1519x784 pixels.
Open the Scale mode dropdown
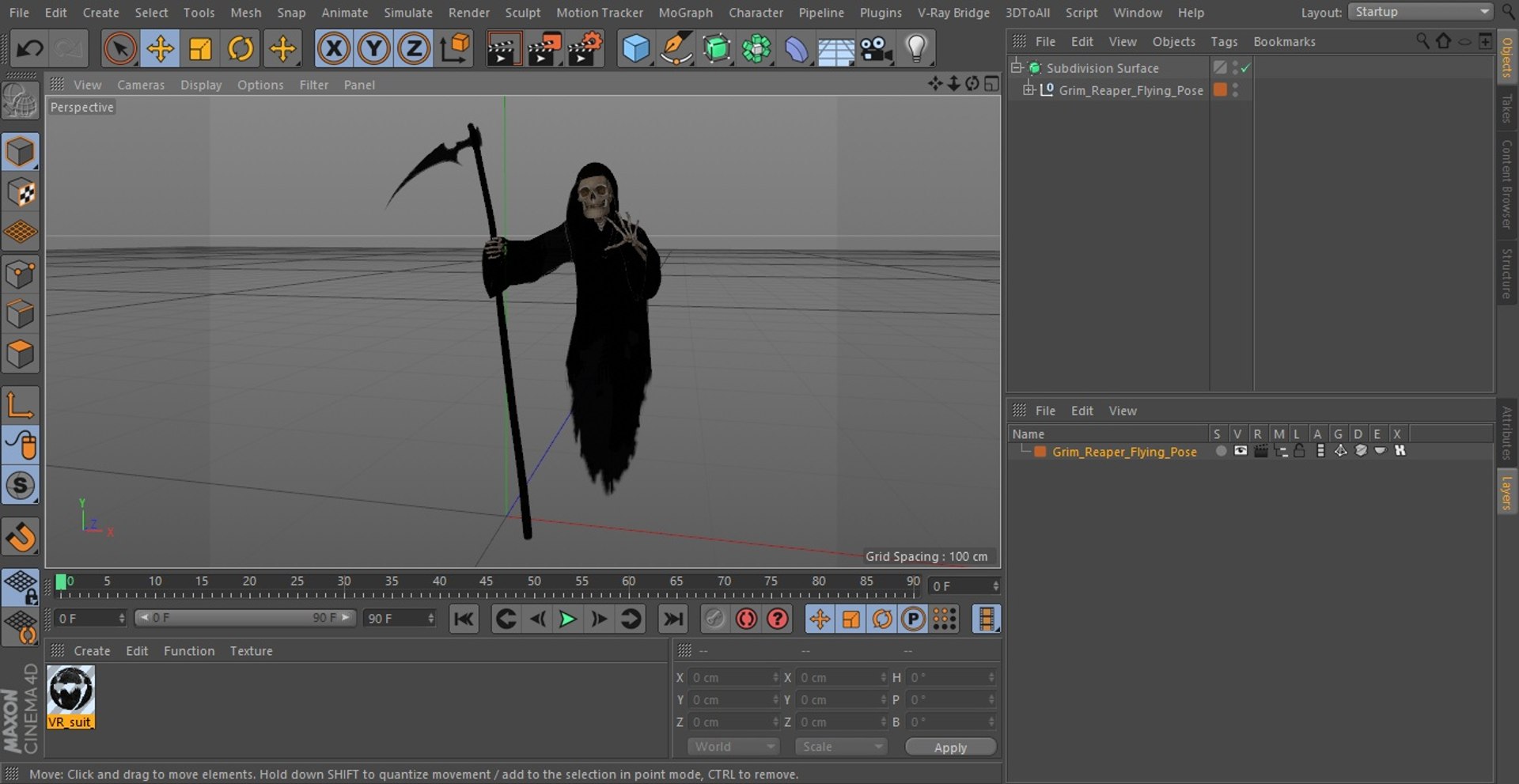pyautogui.click(x=841, y=746)
